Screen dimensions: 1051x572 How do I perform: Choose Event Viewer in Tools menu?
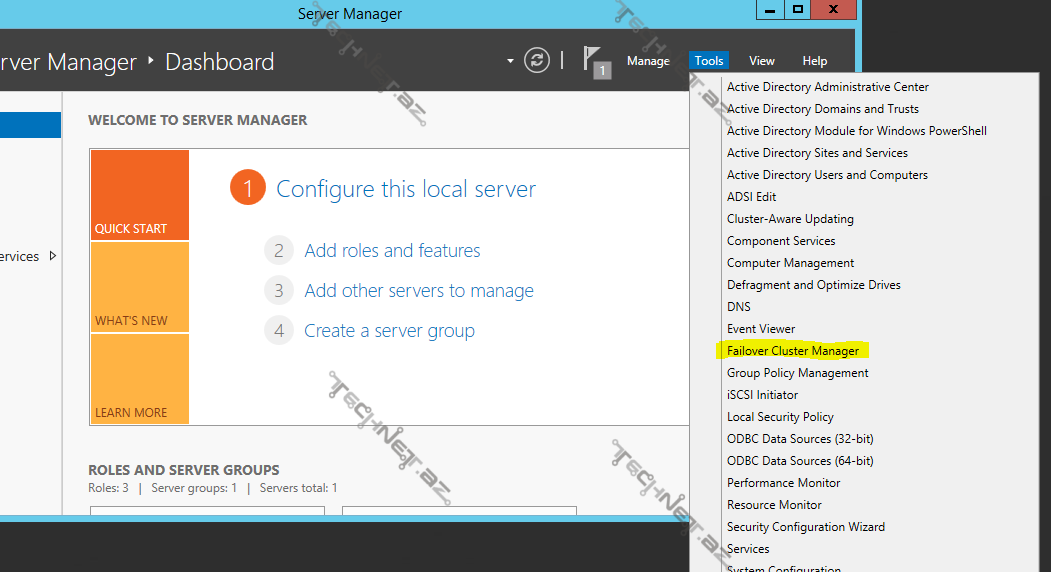pyautogui.click(x=761, y=329)
